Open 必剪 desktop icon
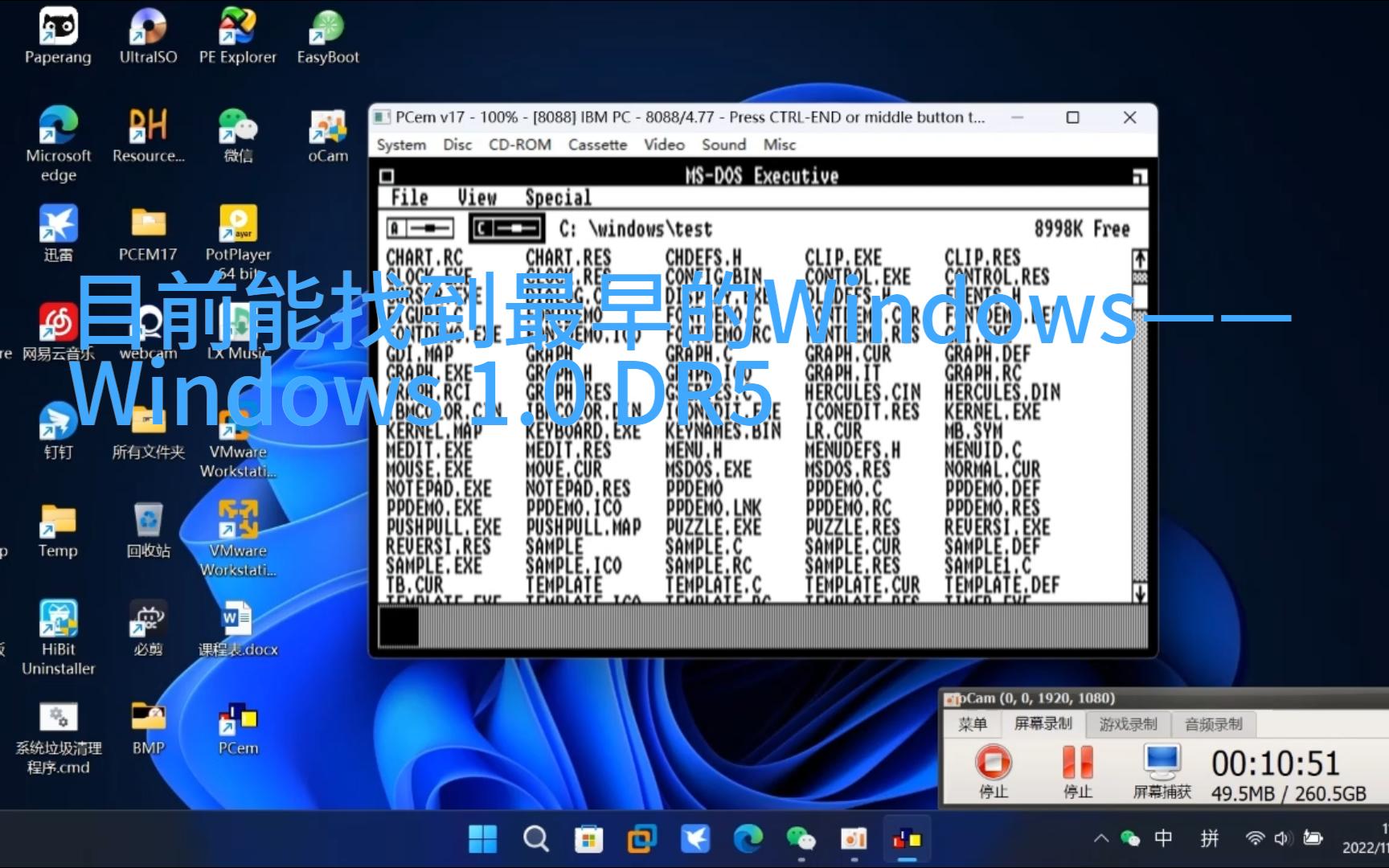 (148, 628)
